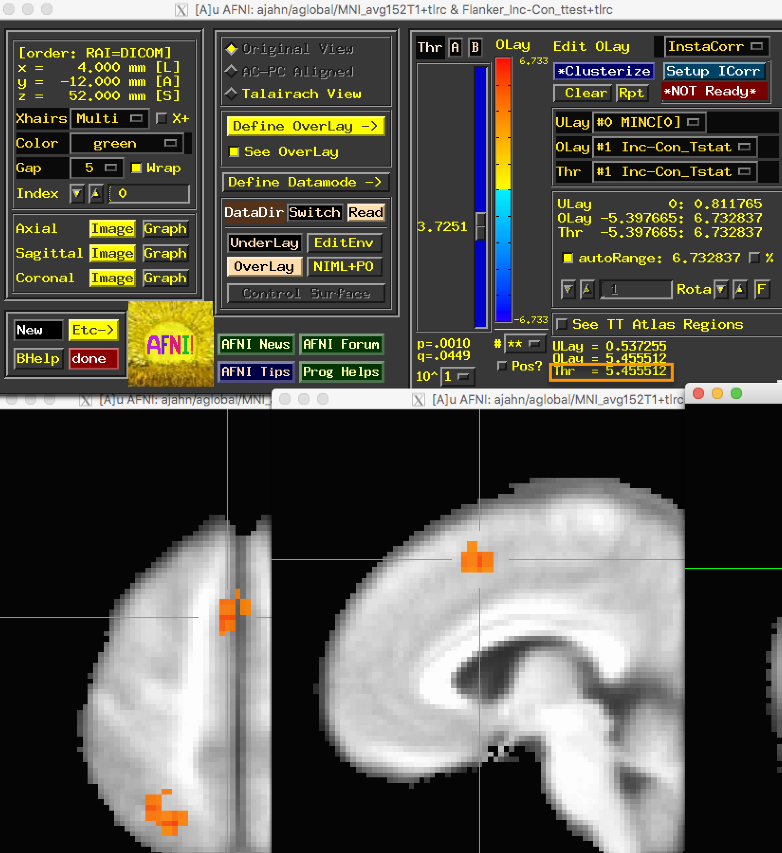Click the Index down arrow
This screenshot has width=782, height=853.
(77, 194)
